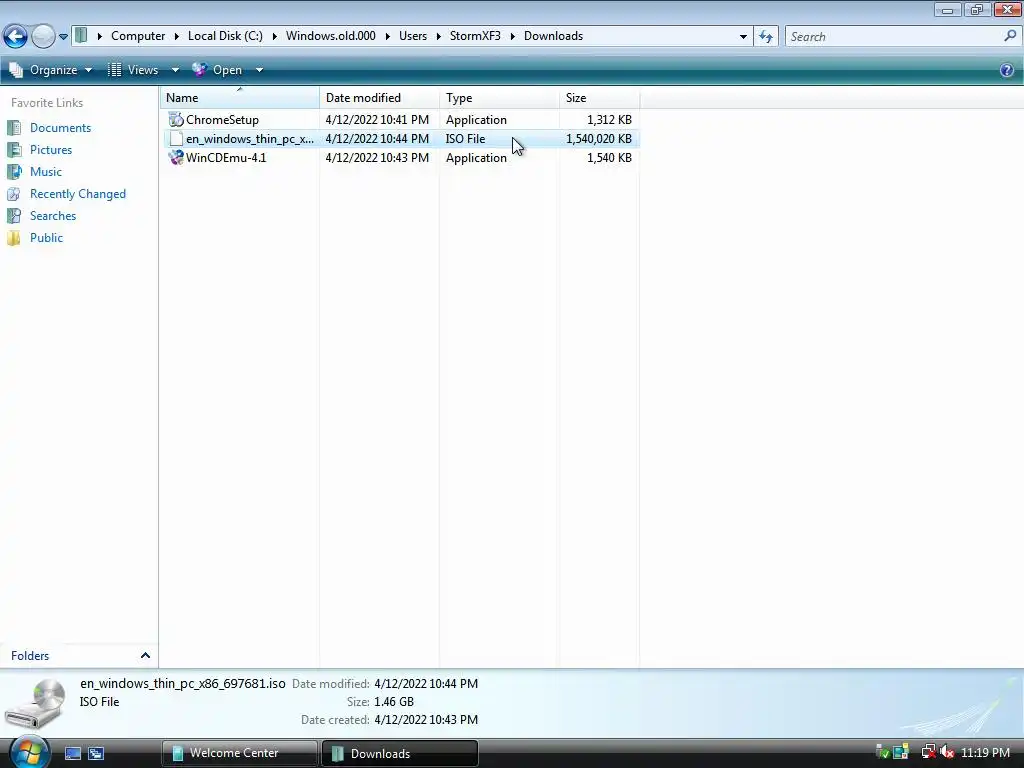Click the Views button
Viewport: 1024px width, 768px height.
(134, 70)
